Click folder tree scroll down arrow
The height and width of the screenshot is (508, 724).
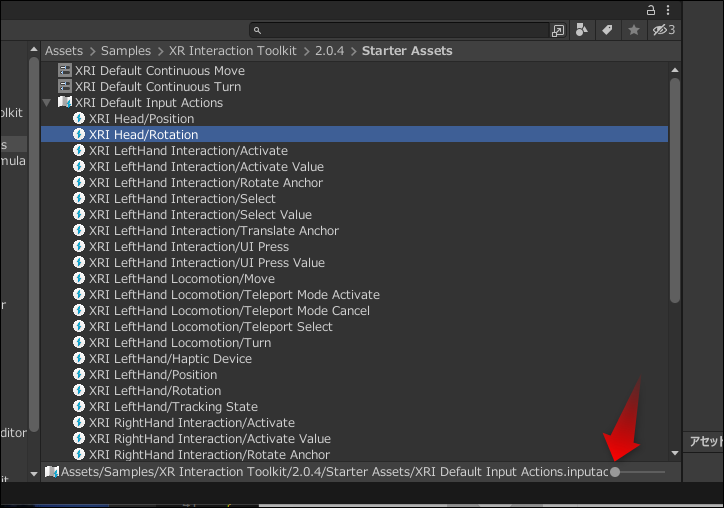34,473
